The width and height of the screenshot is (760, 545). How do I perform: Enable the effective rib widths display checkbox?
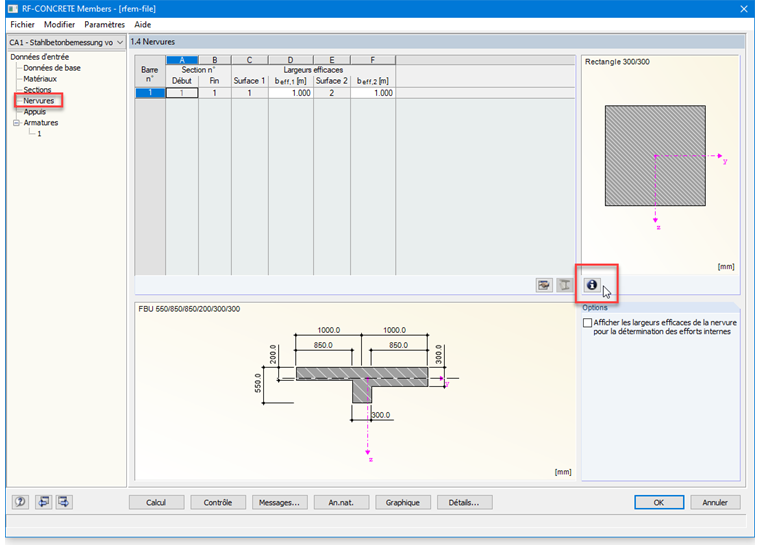click(x=587, y=323)
